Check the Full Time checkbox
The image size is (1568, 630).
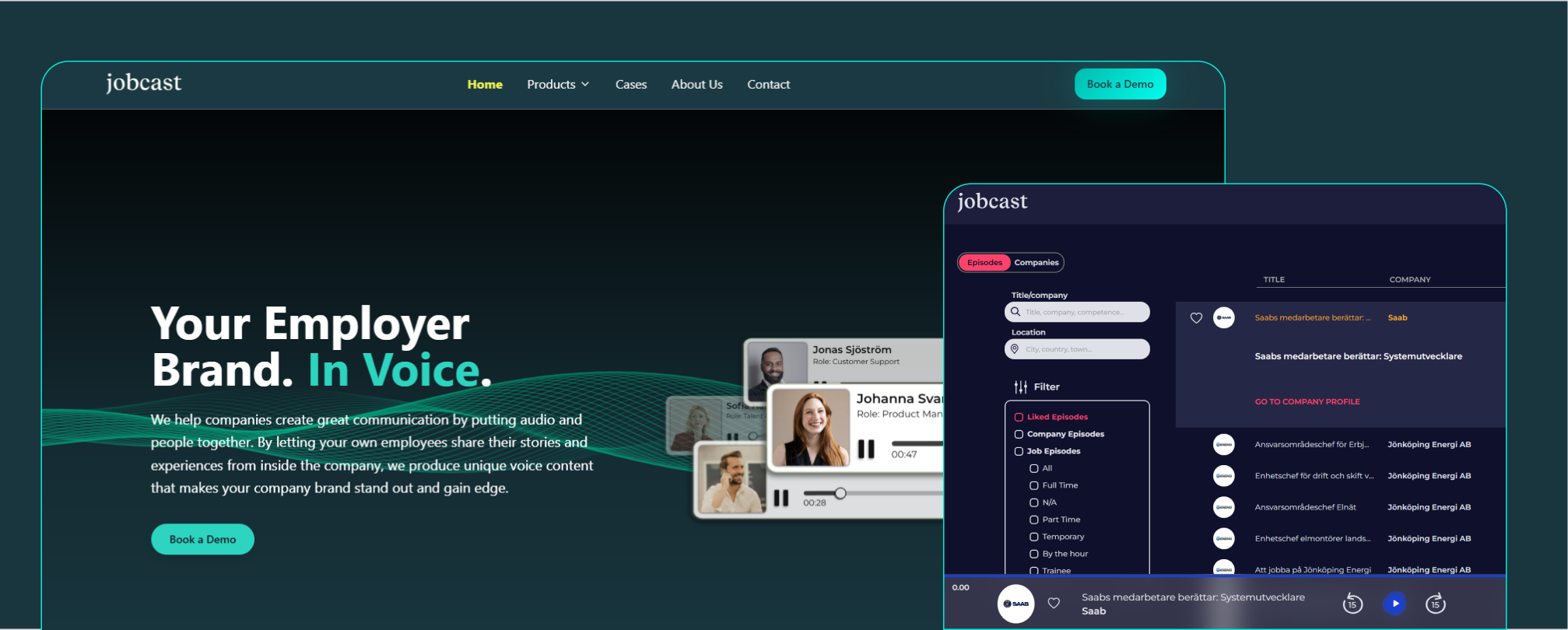1034,485
